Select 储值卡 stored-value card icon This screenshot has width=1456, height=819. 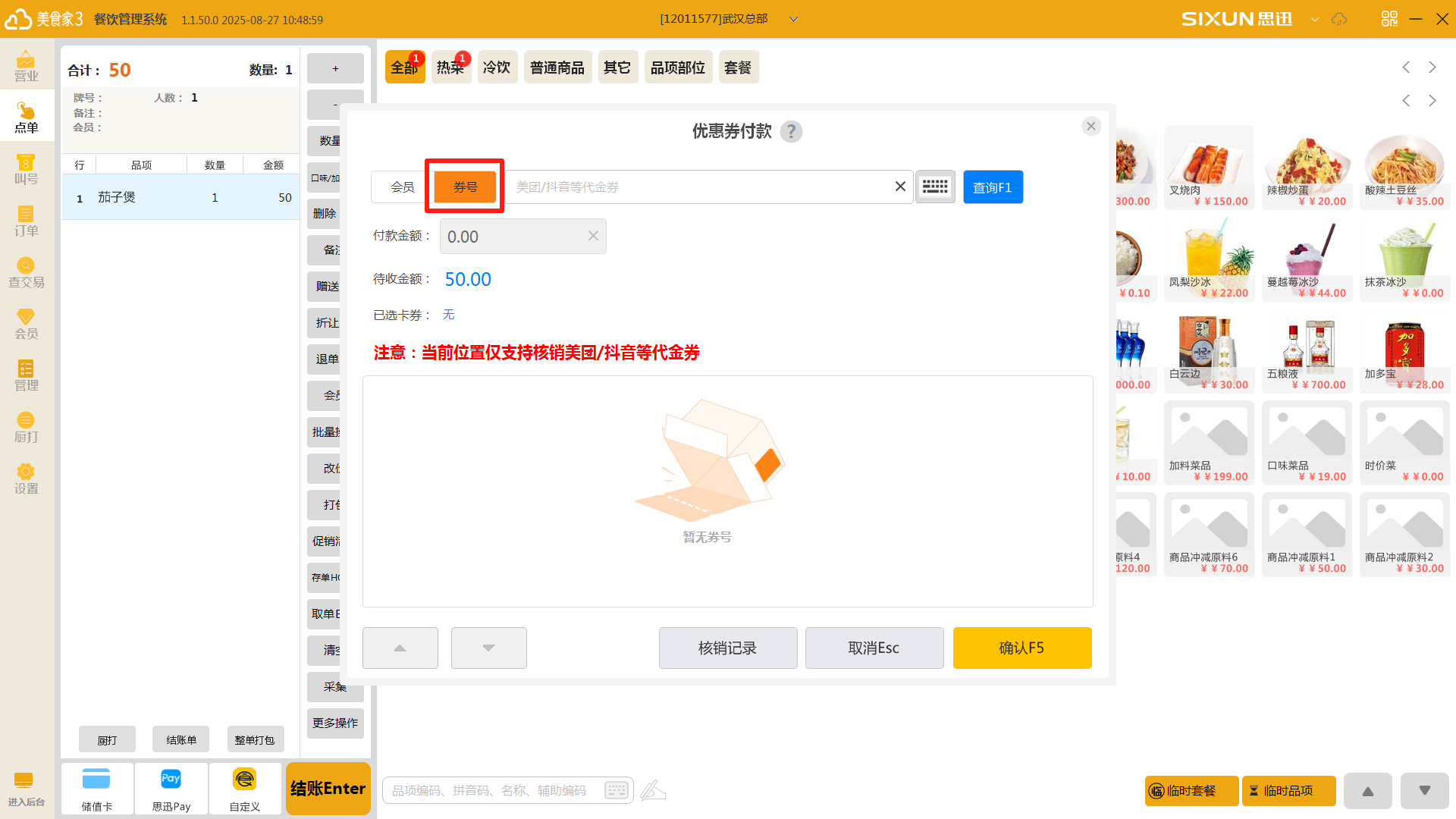click(96, 789)
